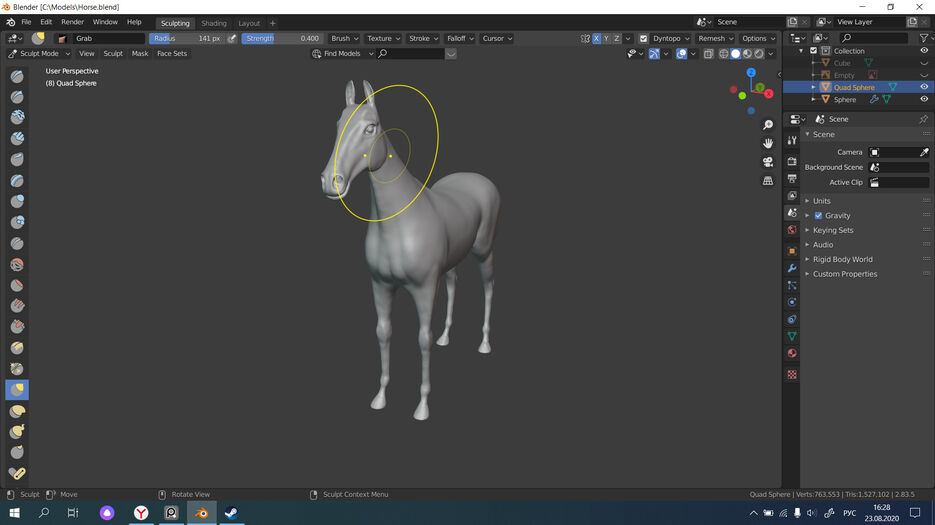Open the Render properties tab

coord(792,161)
